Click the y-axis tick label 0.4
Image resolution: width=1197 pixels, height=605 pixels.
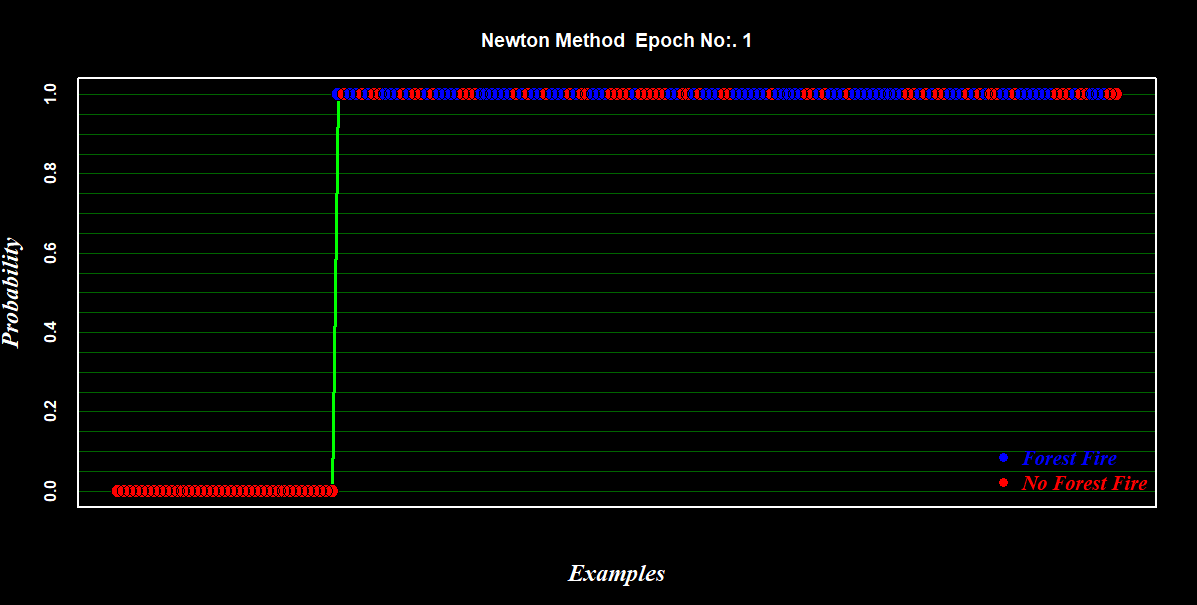pos(51,332)
